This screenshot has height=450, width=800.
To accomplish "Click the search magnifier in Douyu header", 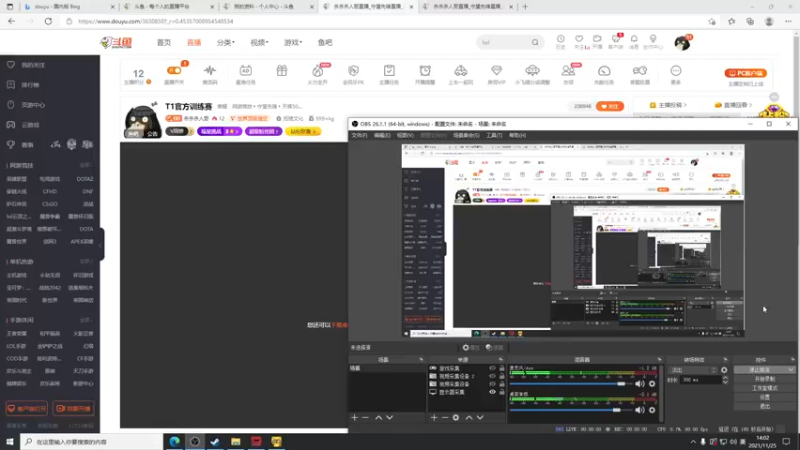I will (535, 42).
